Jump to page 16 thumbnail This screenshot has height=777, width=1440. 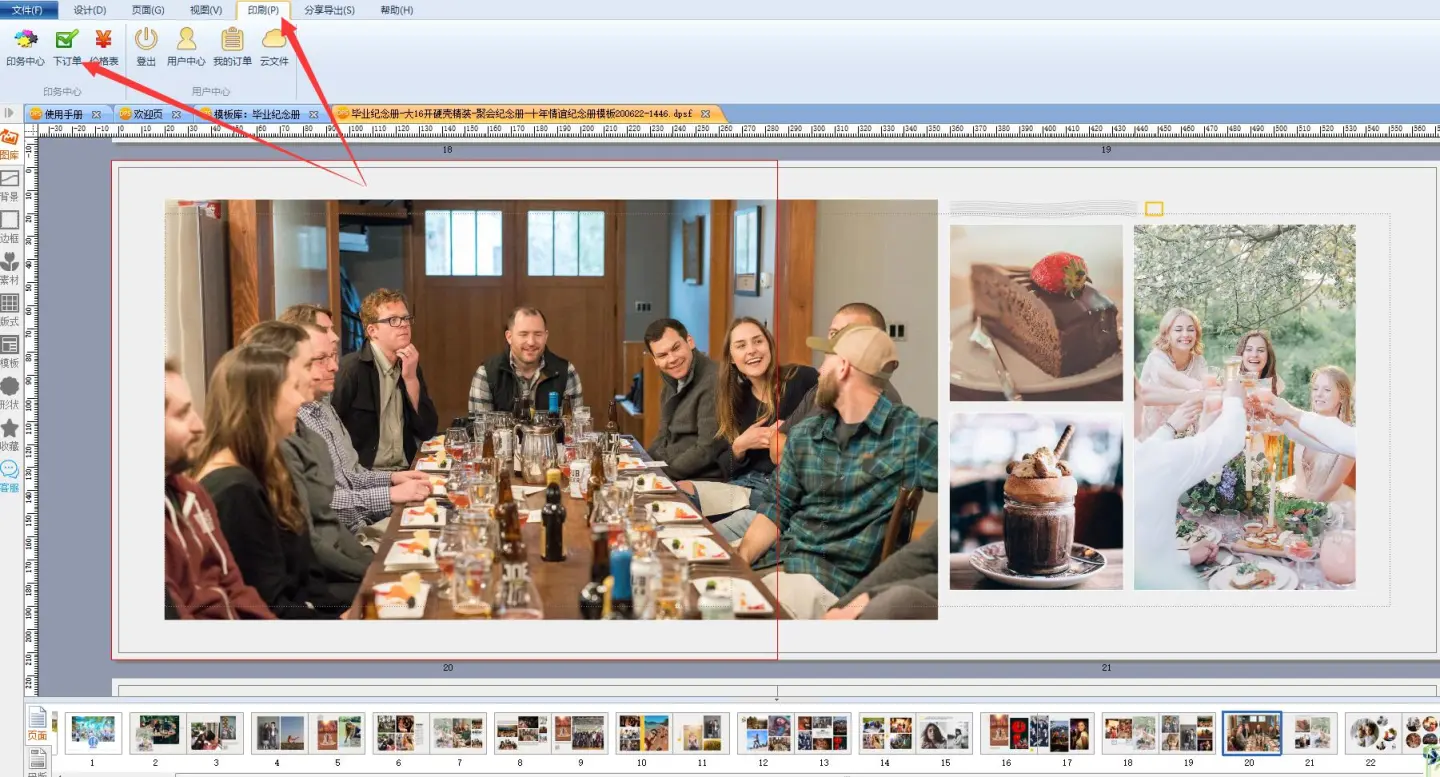click(x=1008, y=733)
